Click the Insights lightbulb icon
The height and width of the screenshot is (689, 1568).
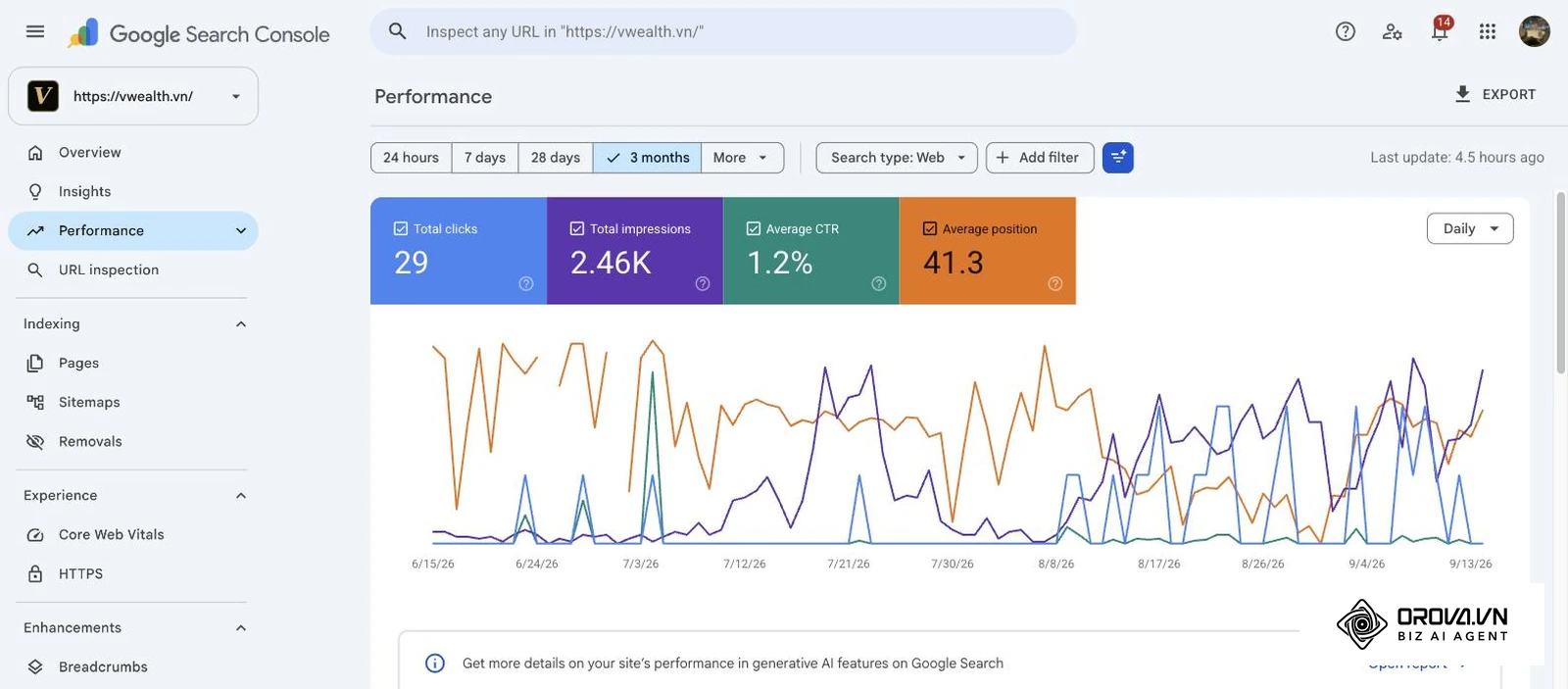(x=35, y=191)
